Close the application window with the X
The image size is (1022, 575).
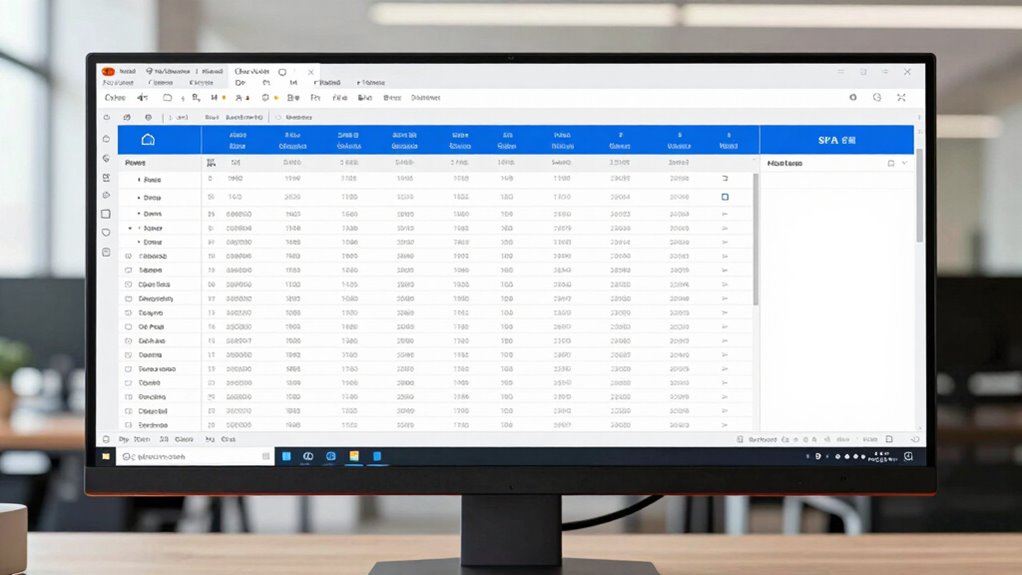[x=907, y=72]
